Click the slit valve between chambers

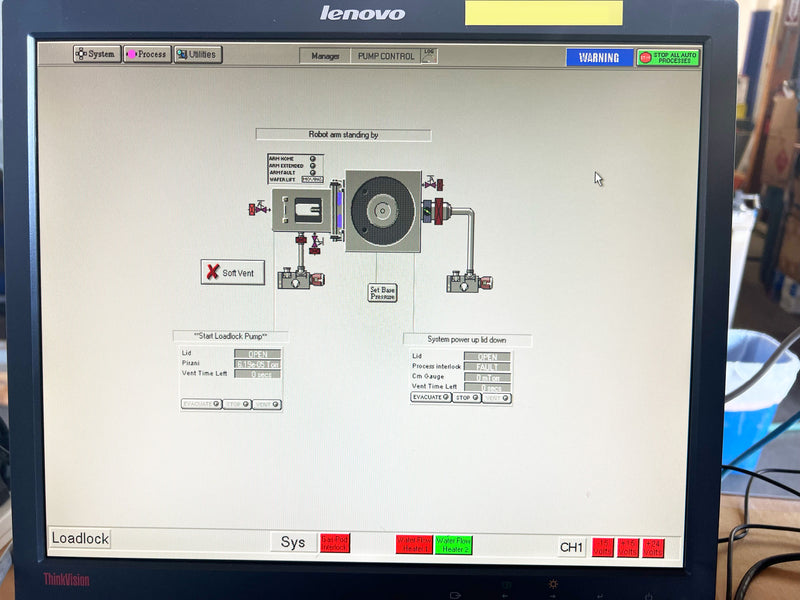(337, 210)
